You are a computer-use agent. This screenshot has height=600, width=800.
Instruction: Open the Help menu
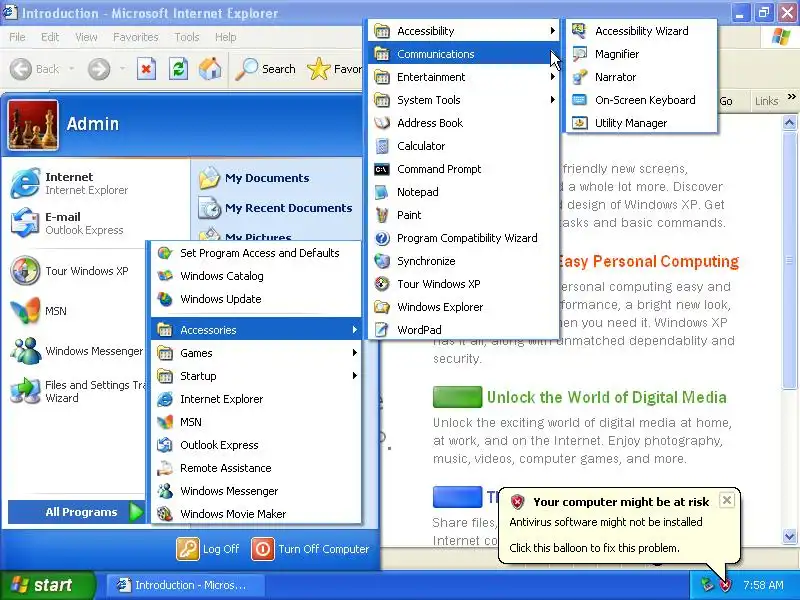tap(226, 37)
